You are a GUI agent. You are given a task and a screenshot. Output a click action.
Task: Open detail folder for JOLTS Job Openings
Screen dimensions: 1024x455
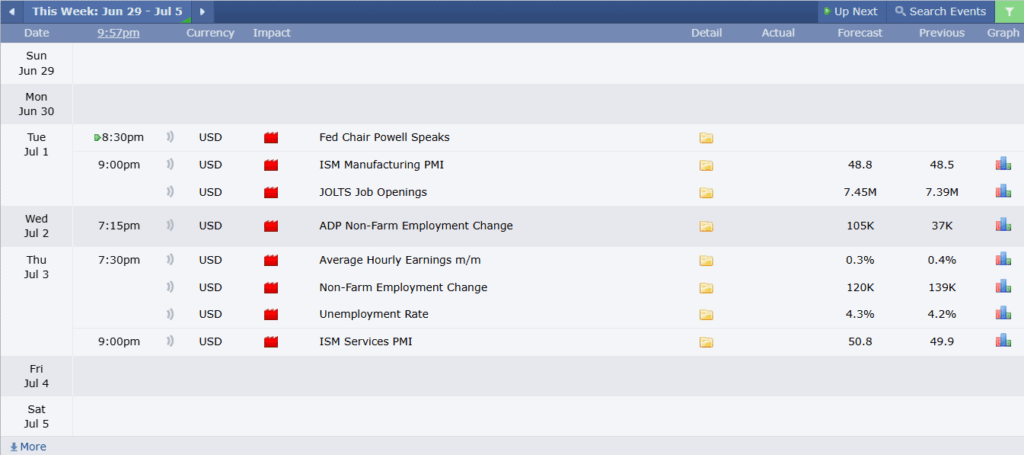click(x=706, y=193)
